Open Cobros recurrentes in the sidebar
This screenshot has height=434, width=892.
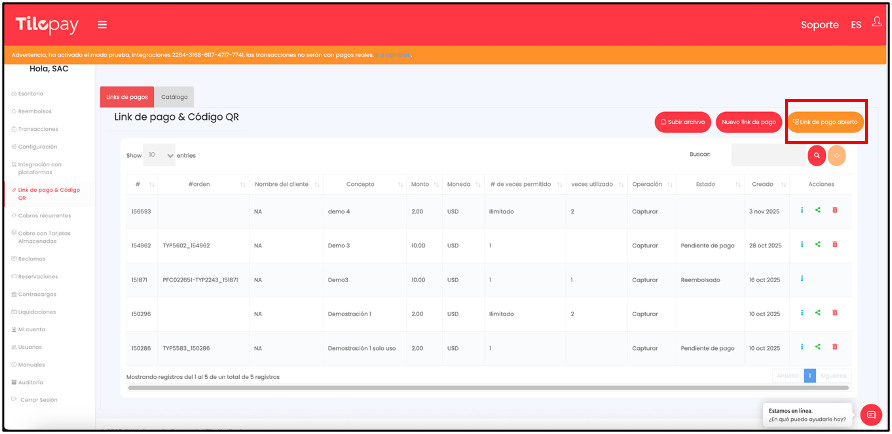click(44, 215)
